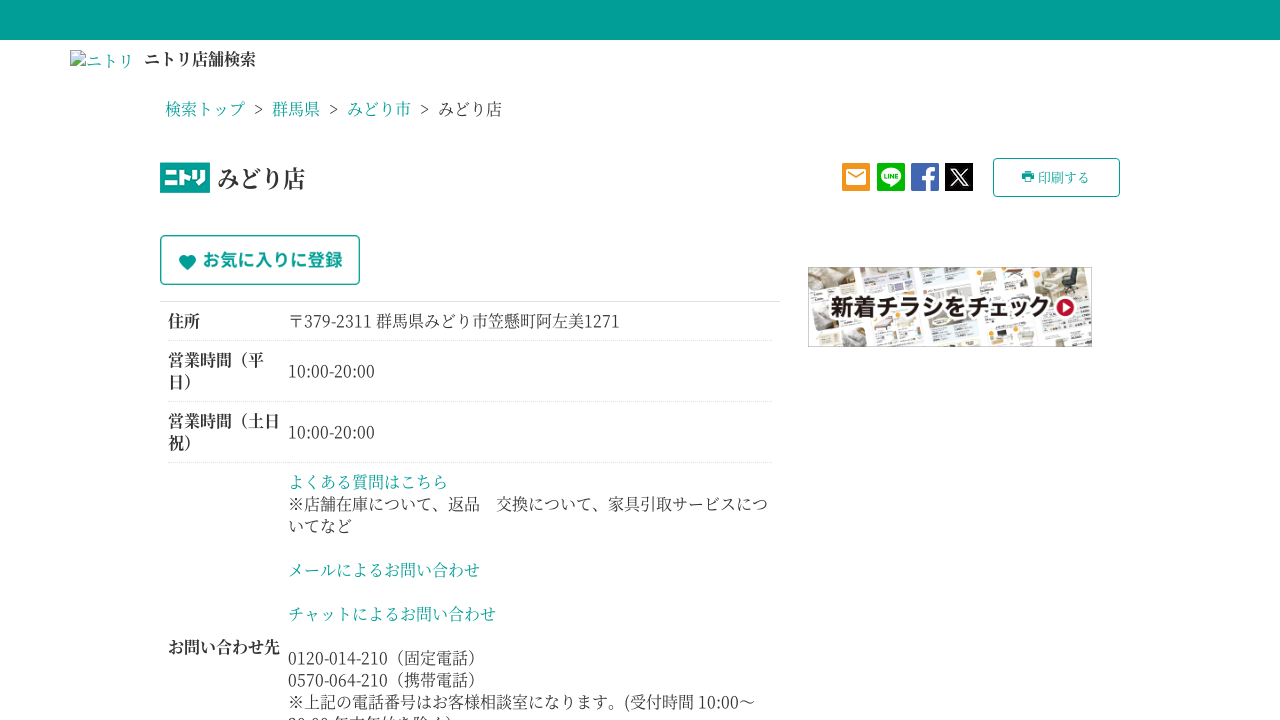Navigate to the みどり市 breadcrumb link
Screen dimensions: 1280x720
[x=379, y=109]
